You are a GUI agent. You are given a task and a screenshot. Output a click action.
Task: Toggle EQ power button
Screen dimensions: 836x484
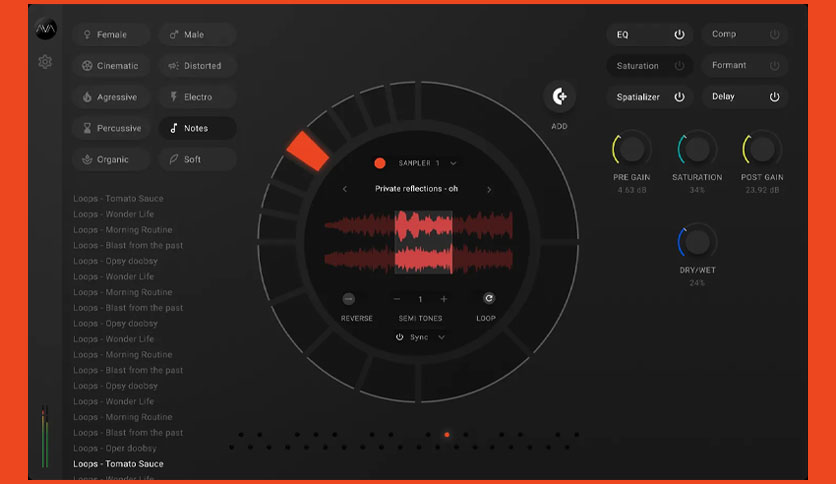click(679, 35)
